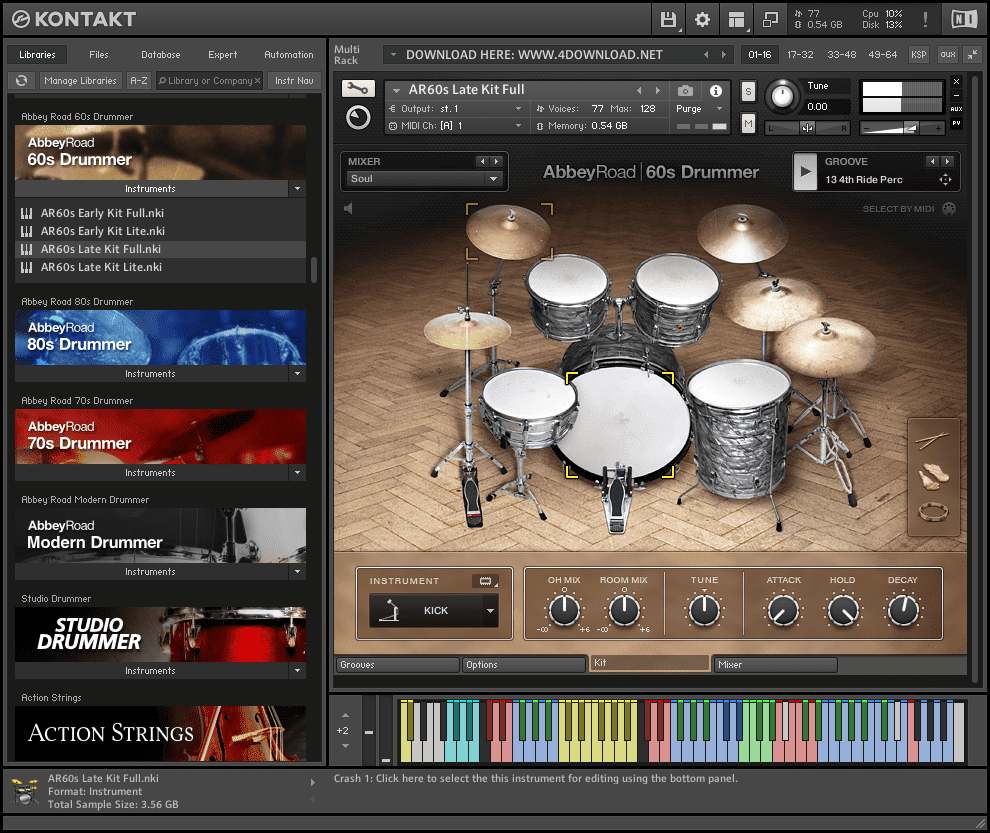Play the 13 4th Ride Perc groove
This screenshot has width=990, height=833.
[806, 171]
